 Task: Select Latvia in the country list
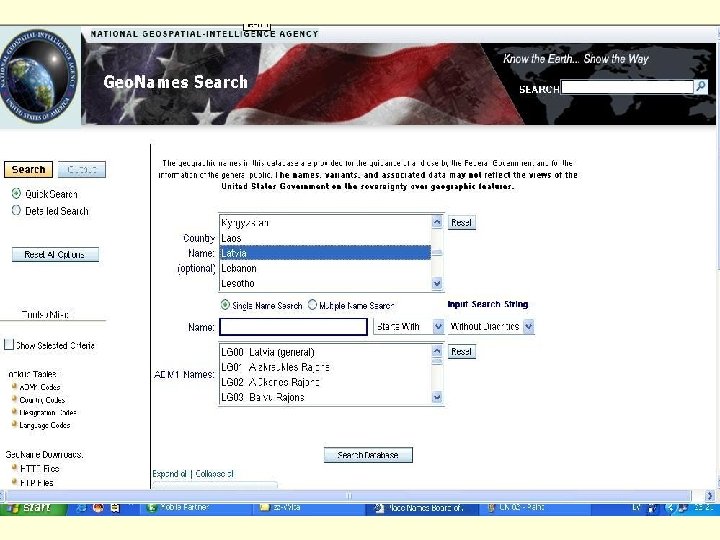click(325, 253)
